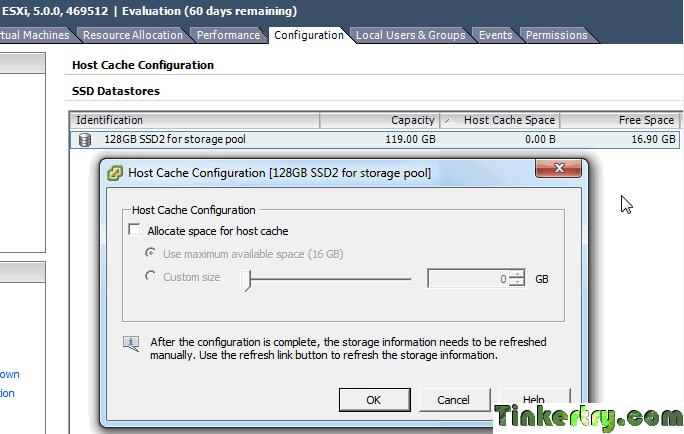Open the Configuration tab

point(309,35)
